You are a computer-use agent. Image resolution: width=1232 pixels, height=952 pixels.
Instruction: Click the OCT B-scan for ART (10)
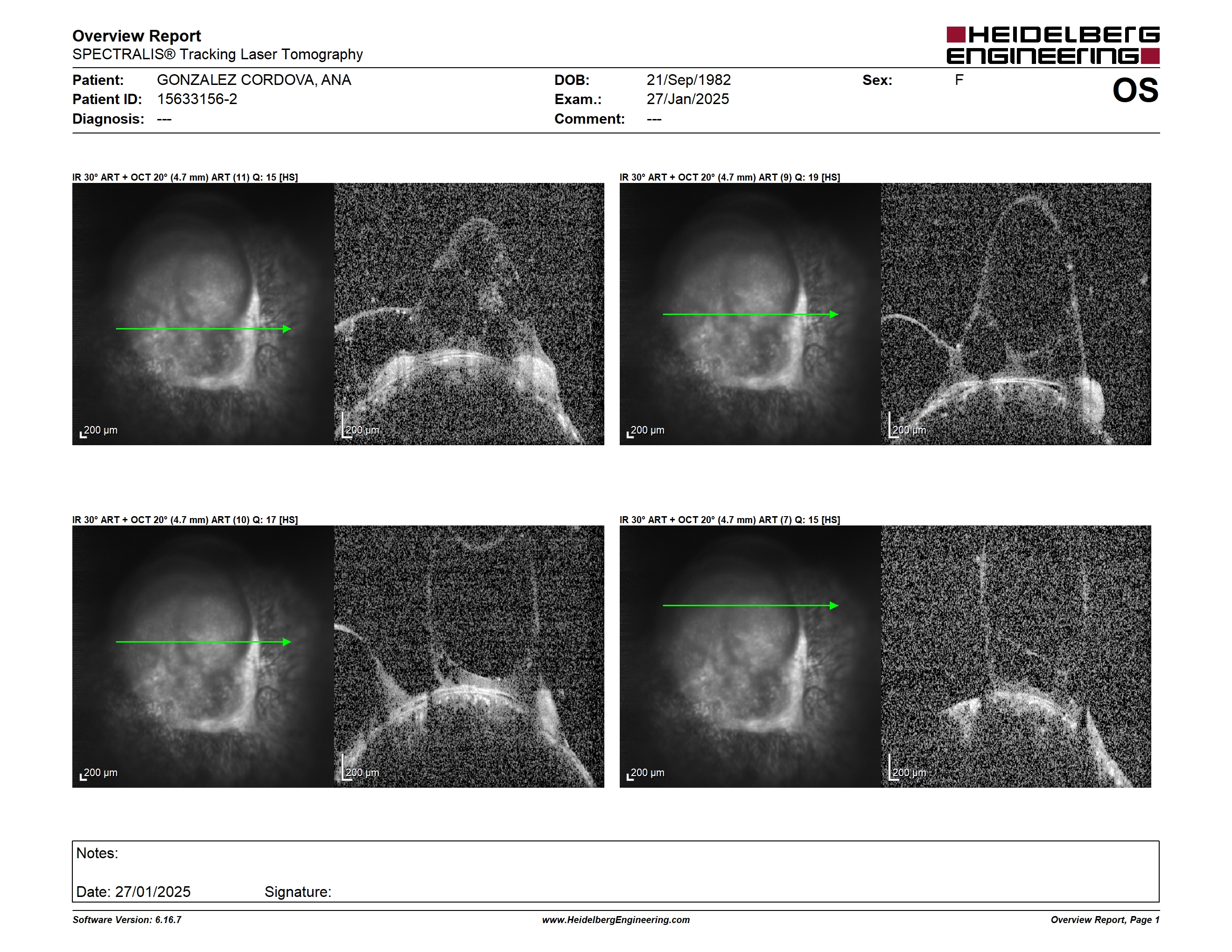coord(469,657)
